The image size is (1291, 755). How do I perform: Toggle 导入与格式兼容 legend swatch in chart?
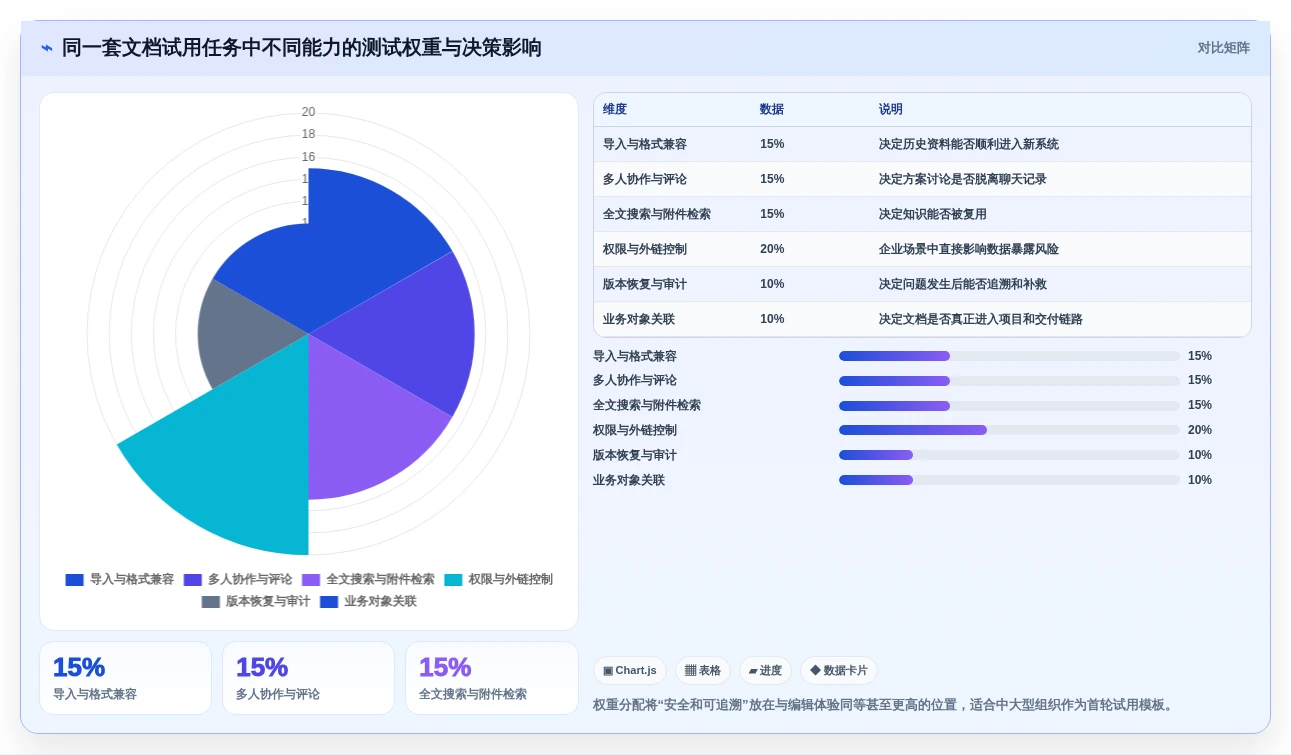(74, 580)
